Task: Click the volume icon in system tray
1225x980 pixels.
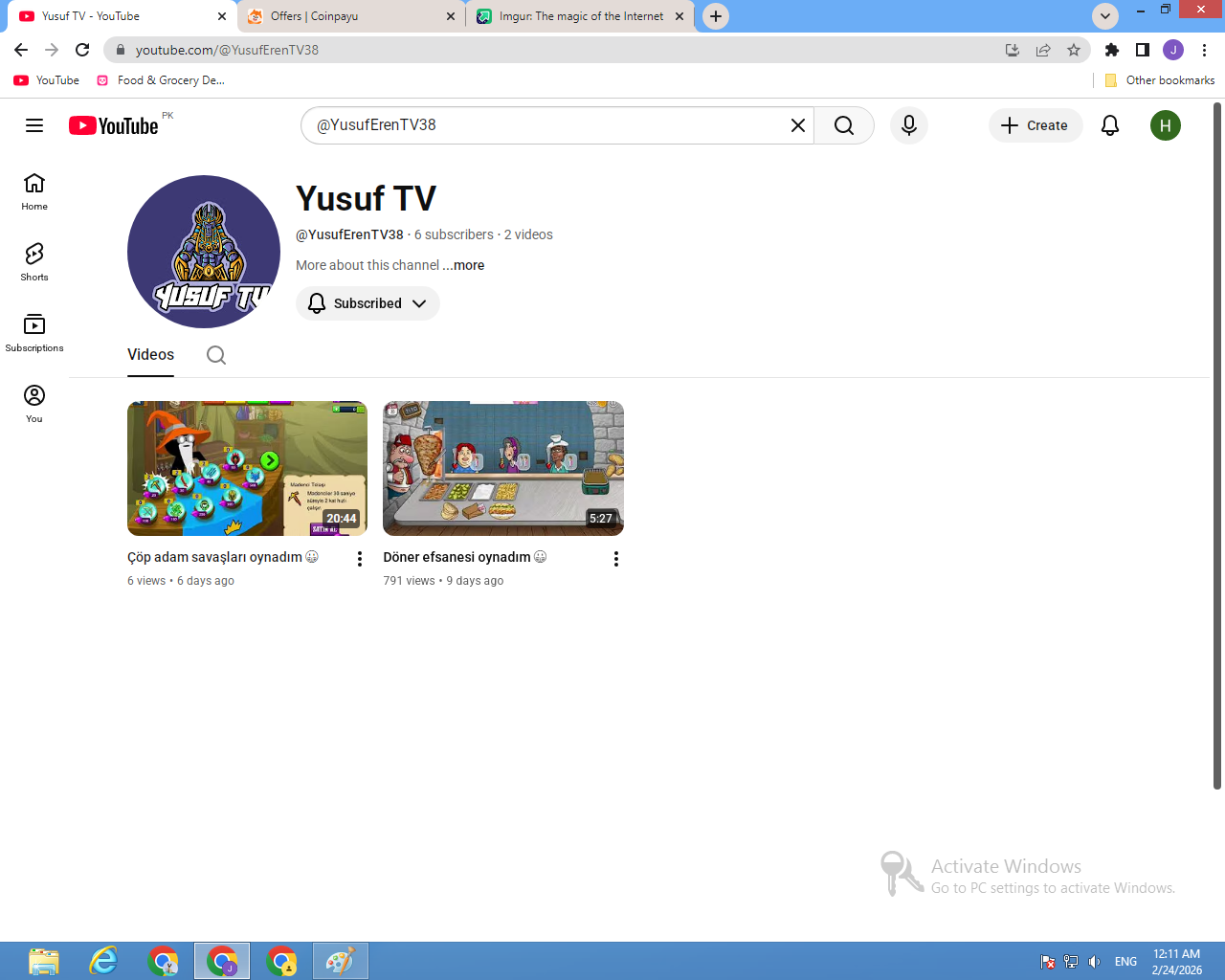Action: pyautogui.click(x=1094, y=962)
